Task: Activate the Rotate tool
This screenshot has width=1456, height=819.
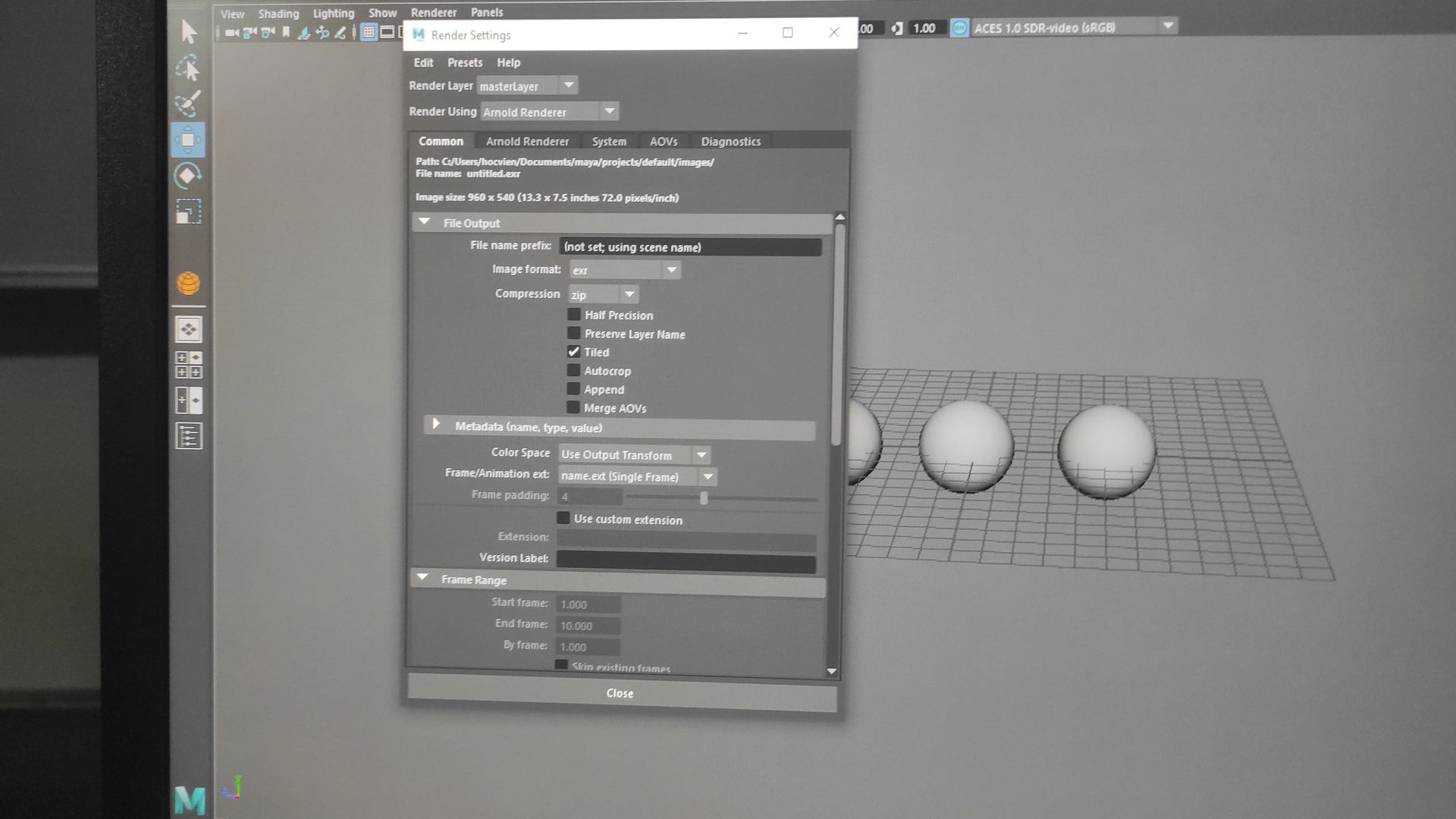Action: [188, 176]
